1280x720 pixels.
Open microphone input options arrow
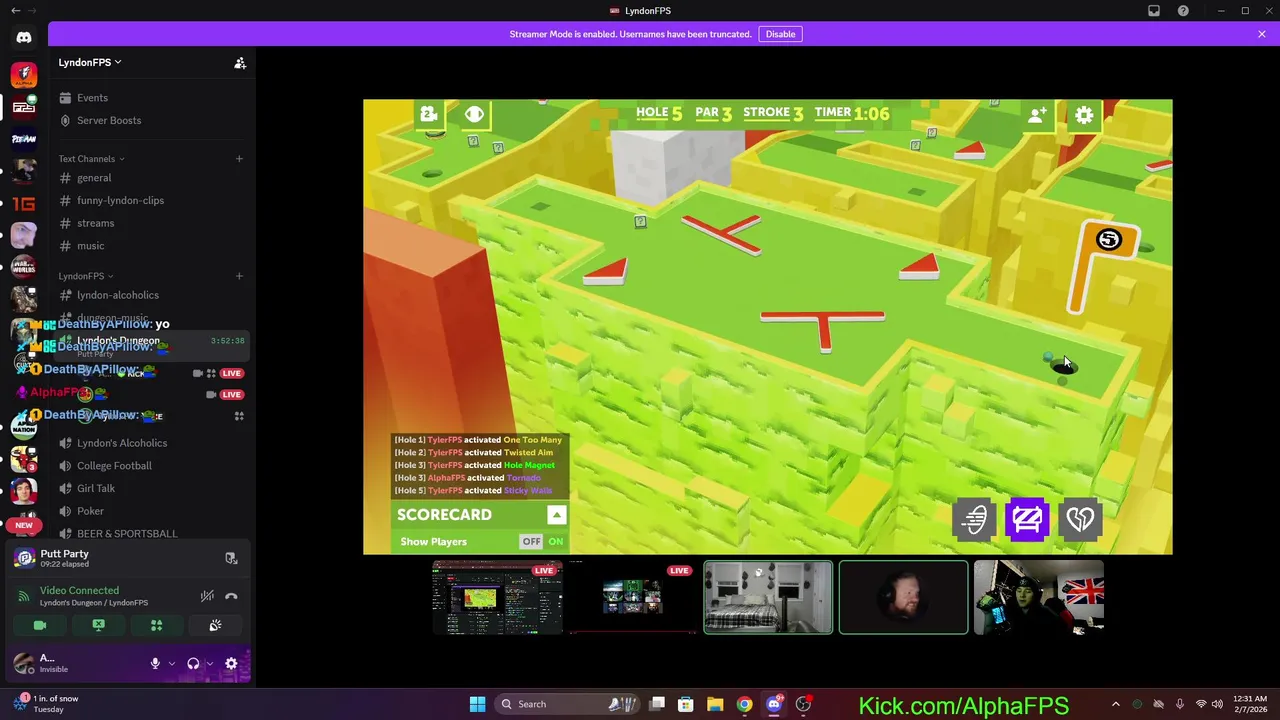click(x=172, y=664)
